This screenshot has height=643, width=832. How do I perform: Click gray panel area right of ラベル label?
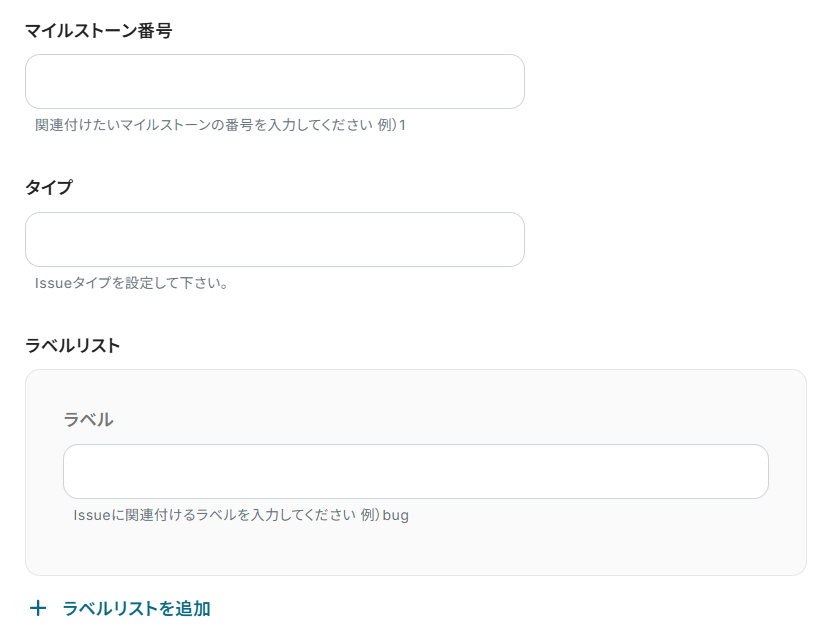pyautogui.click(x=450, y=420)
